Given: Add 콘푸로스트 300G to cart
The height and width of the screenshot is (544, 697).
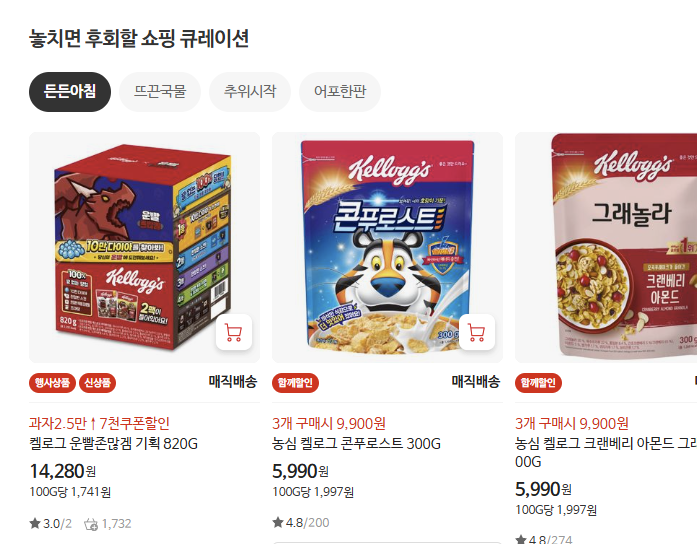Looking at the screenshot, I should (x=477, y=332).
